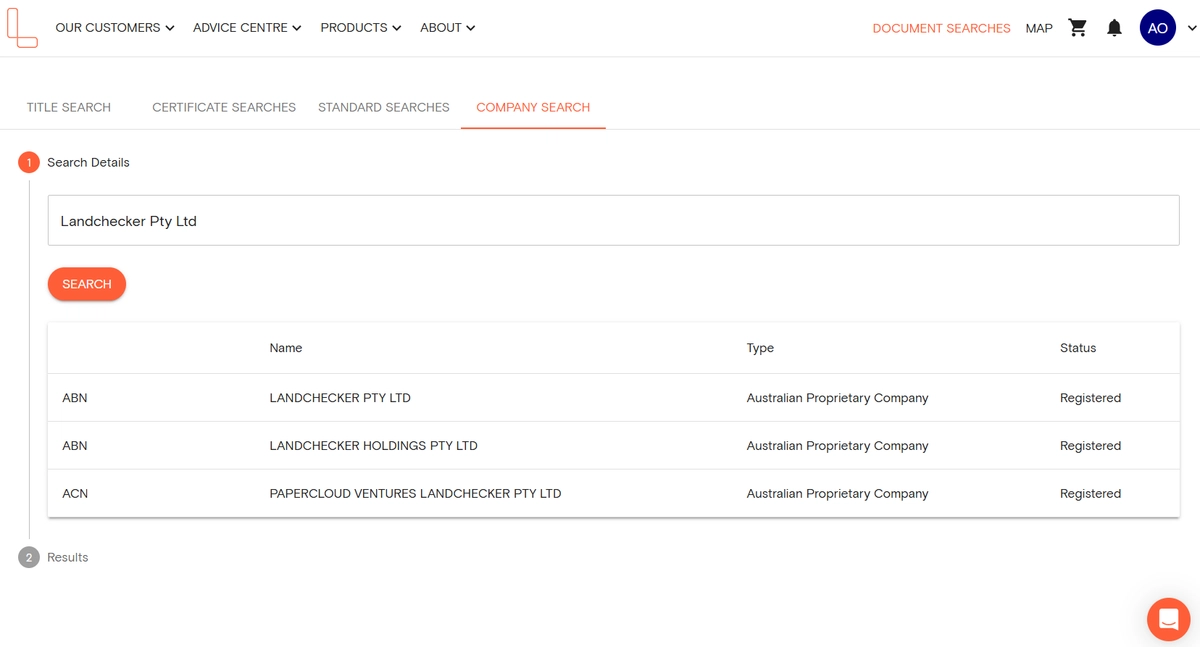Switch to the STANDARD SEARCHES tab
Viewport: 1200px width, 647px height.
coord(383,107)
